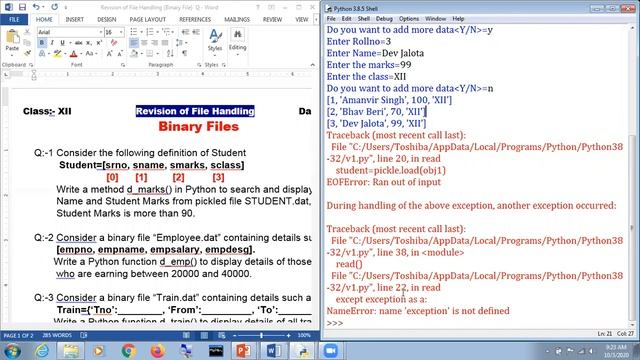The image size is (640, 360).
Task: Switch to Read Mode view in status bar
Action: [186, 336]
